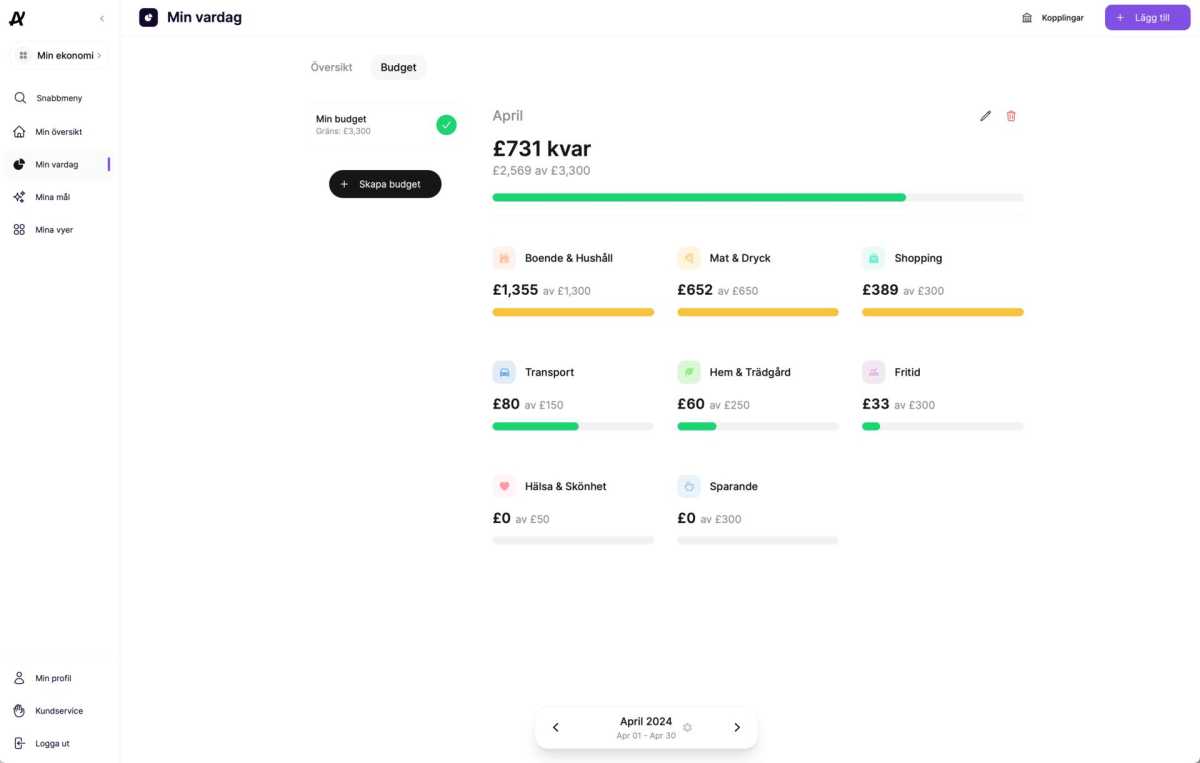1200x763 pixels.
Task: Switch to the Budget tab
Action: pos(398,67)
